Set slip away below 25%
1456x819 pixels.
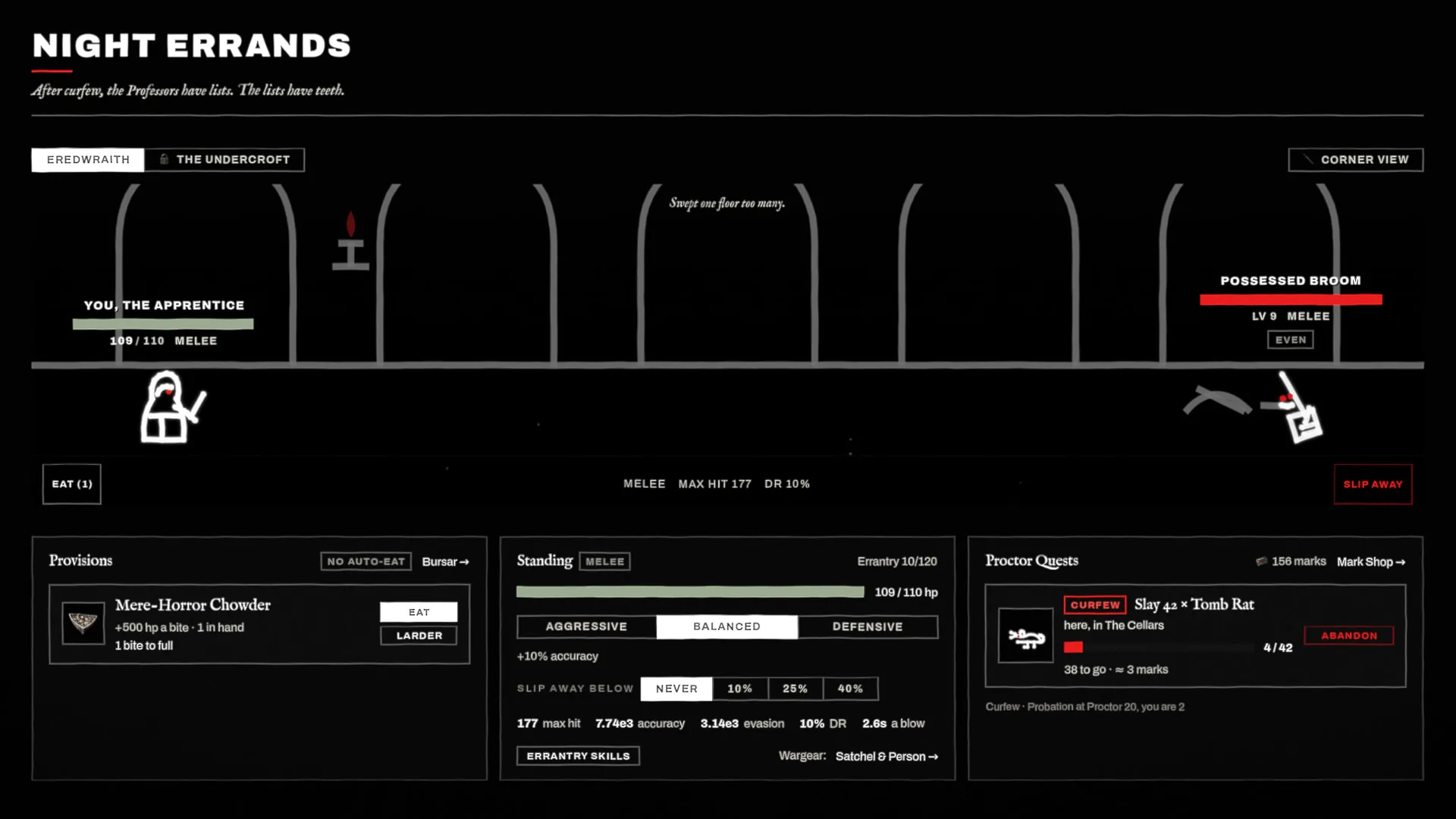click(x=795, y=689)
